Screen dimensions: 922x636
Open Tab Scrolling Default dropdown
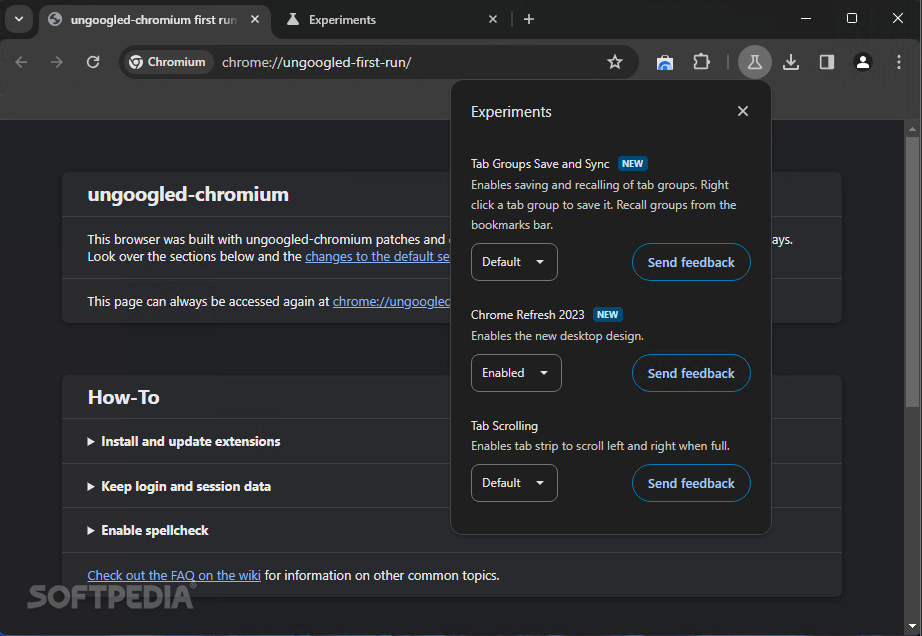coord(514,483)
